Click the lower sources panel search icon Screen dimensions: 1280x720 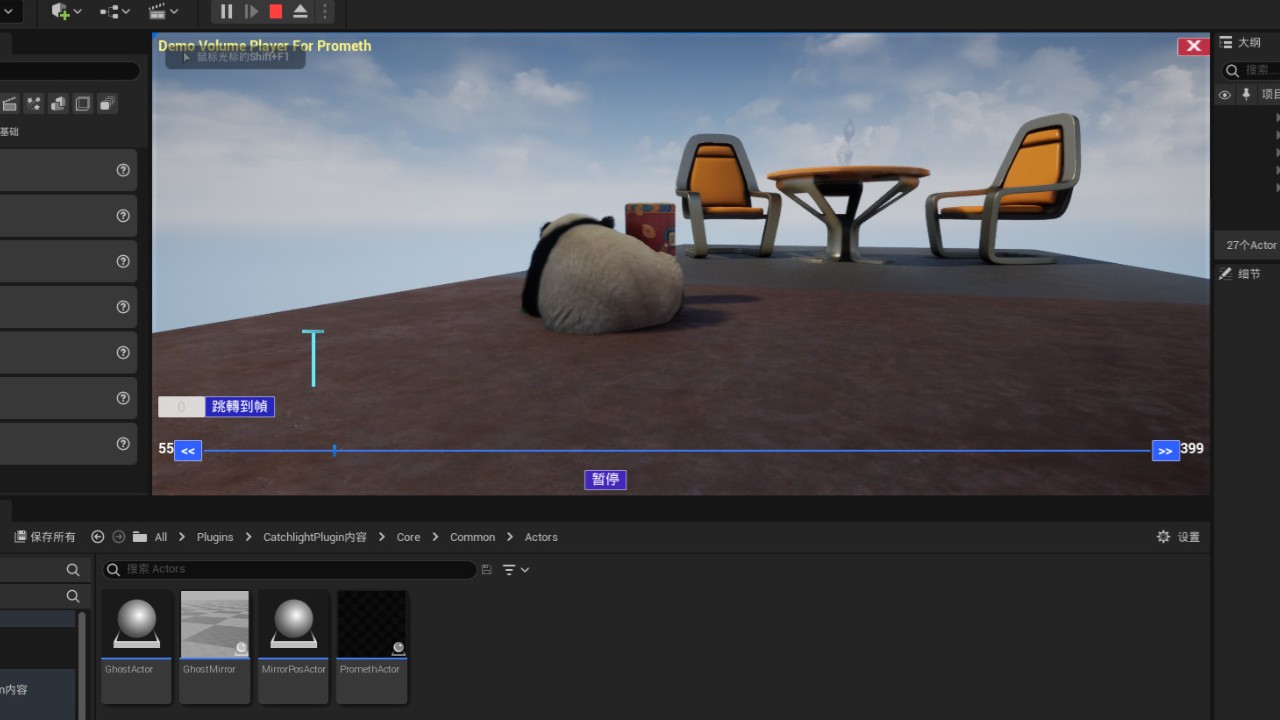pos(73,595)
